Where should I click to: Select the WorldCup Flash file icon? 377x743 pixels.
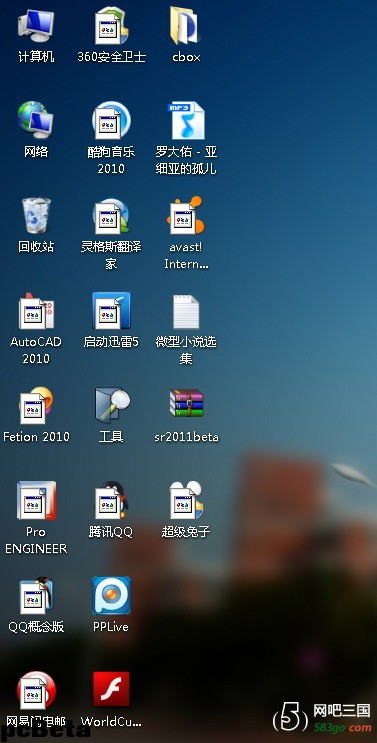pos(111,689)
